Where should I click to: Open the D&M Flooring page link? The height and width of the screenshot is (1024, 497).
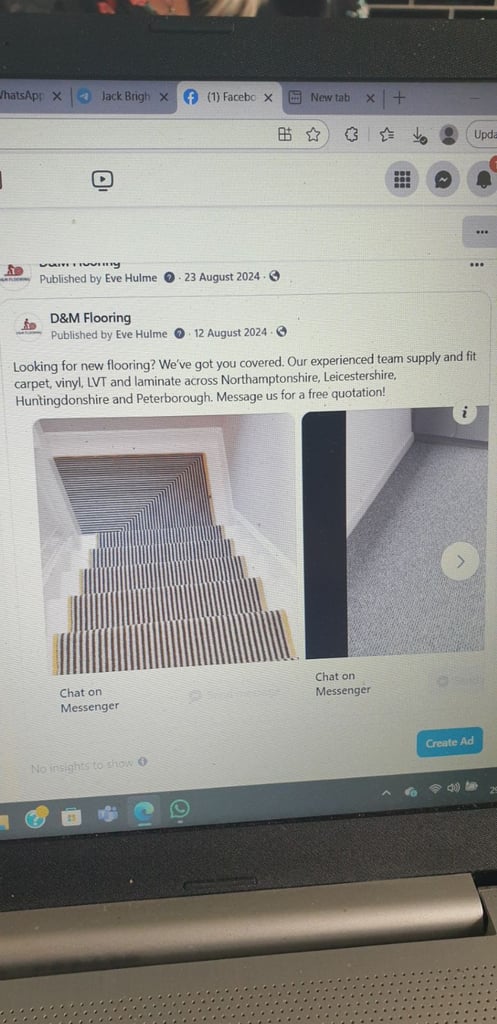point(91,318)
